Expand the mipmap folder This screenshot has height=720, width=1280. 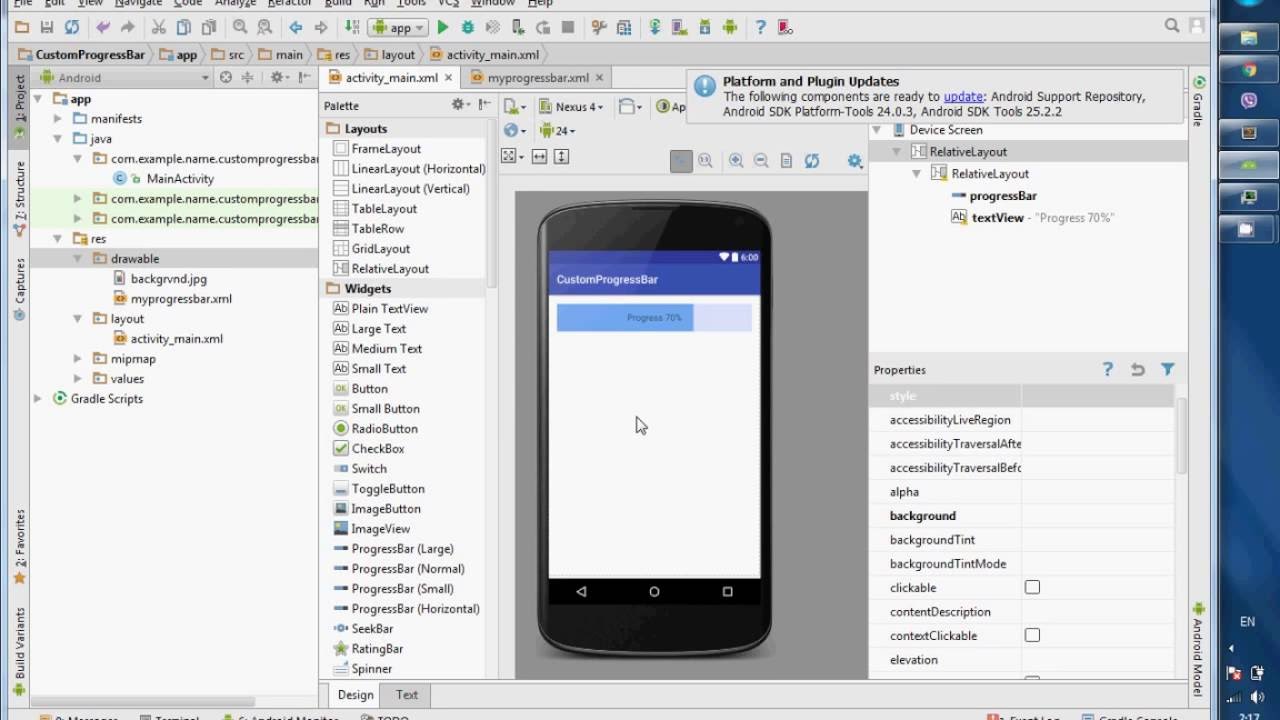78,358
